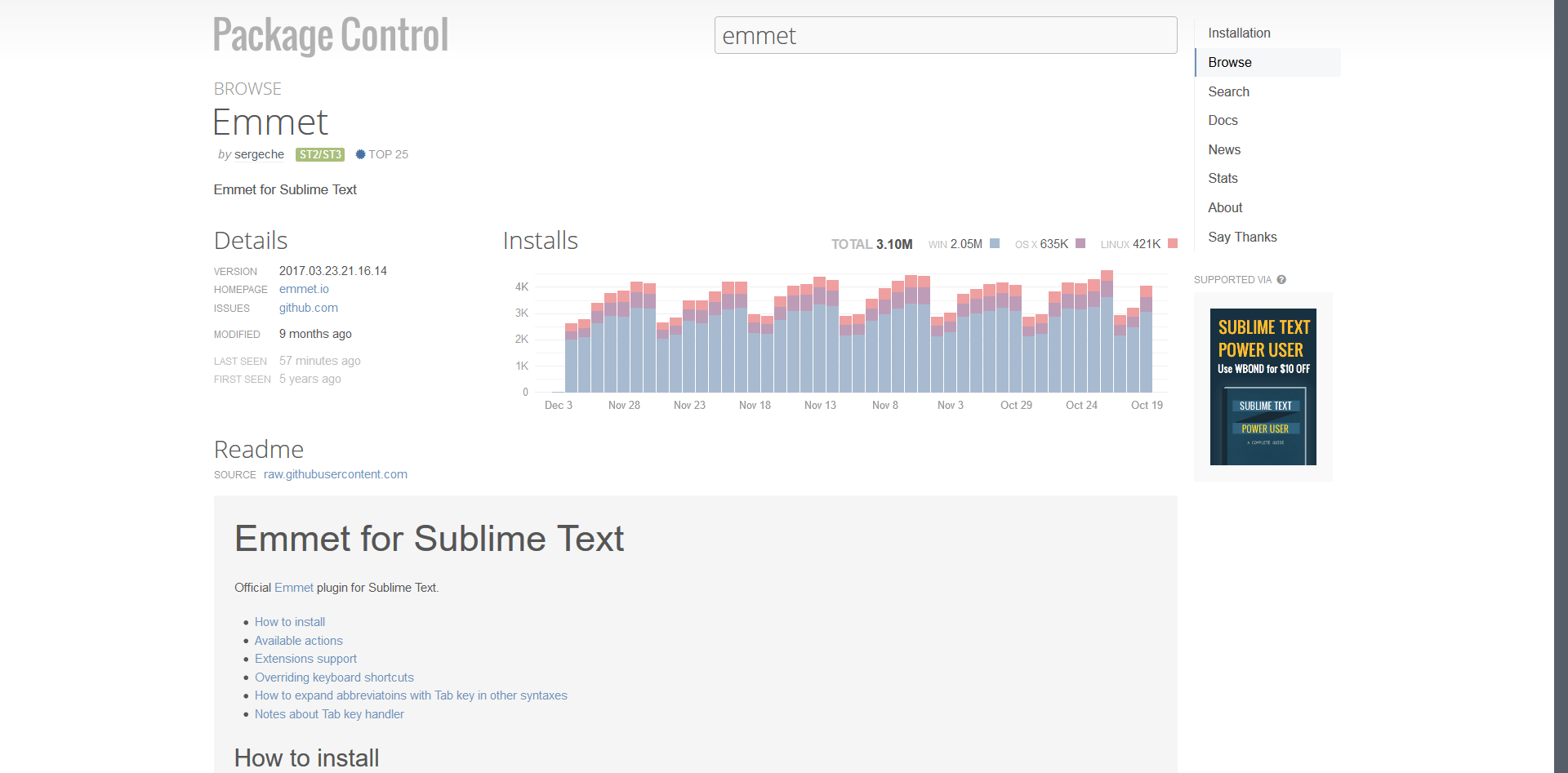Click the Details section heading
The image size is (1568, 773).
pos(251,241)
